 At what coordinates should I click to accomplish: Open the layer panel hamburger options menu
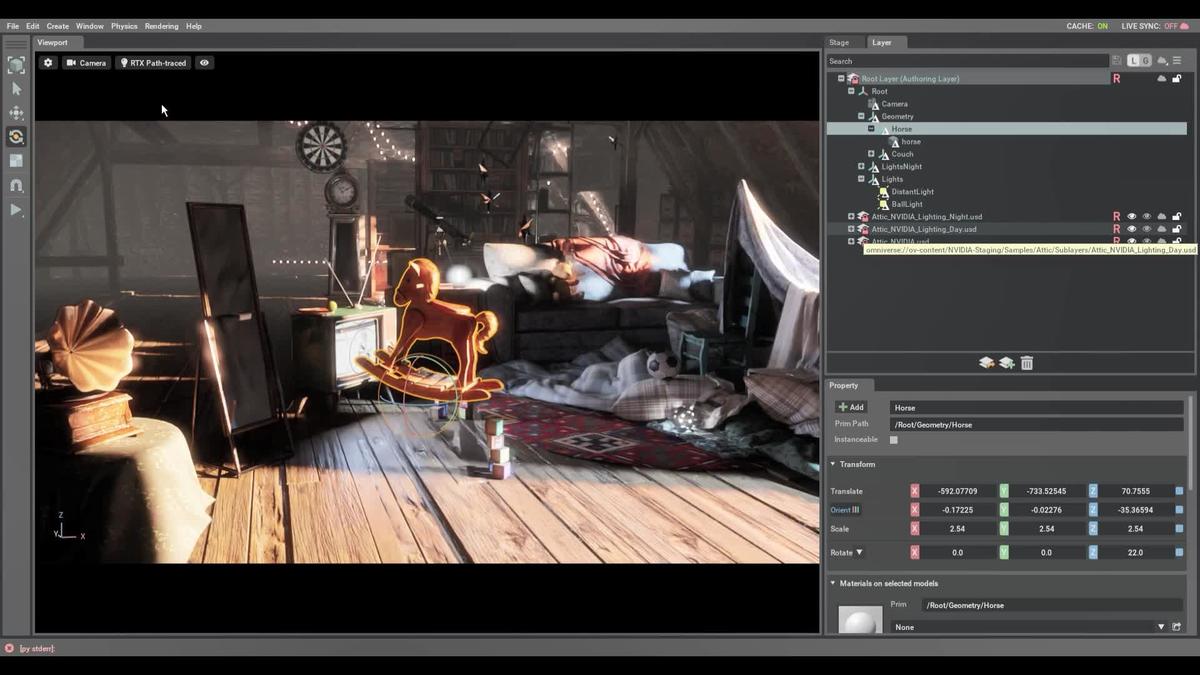click(x=1177, y=61)
